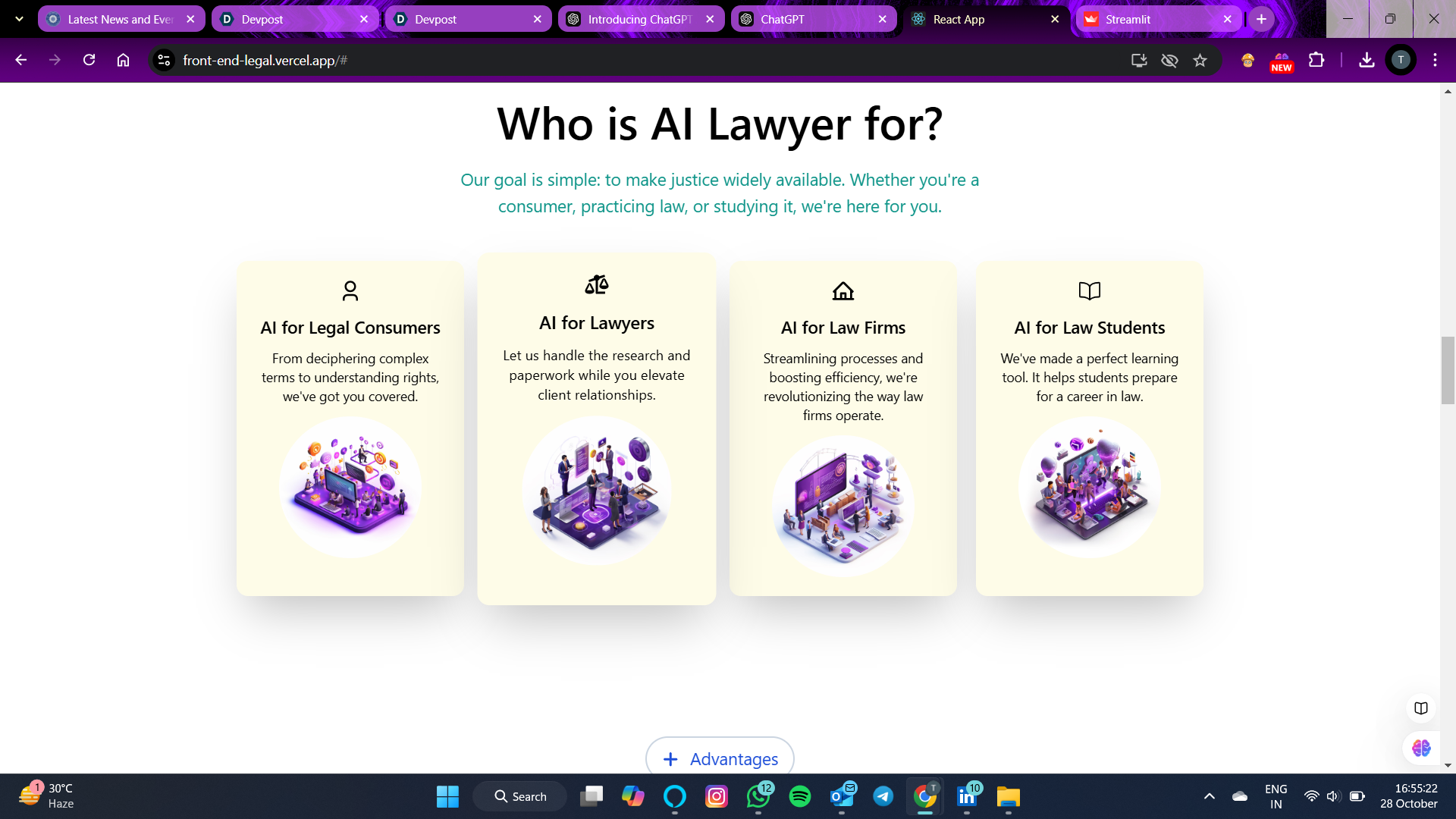Open the reading book icon at right edge
This screenshot has height=819, width=1456.
tap(1421, 708)
